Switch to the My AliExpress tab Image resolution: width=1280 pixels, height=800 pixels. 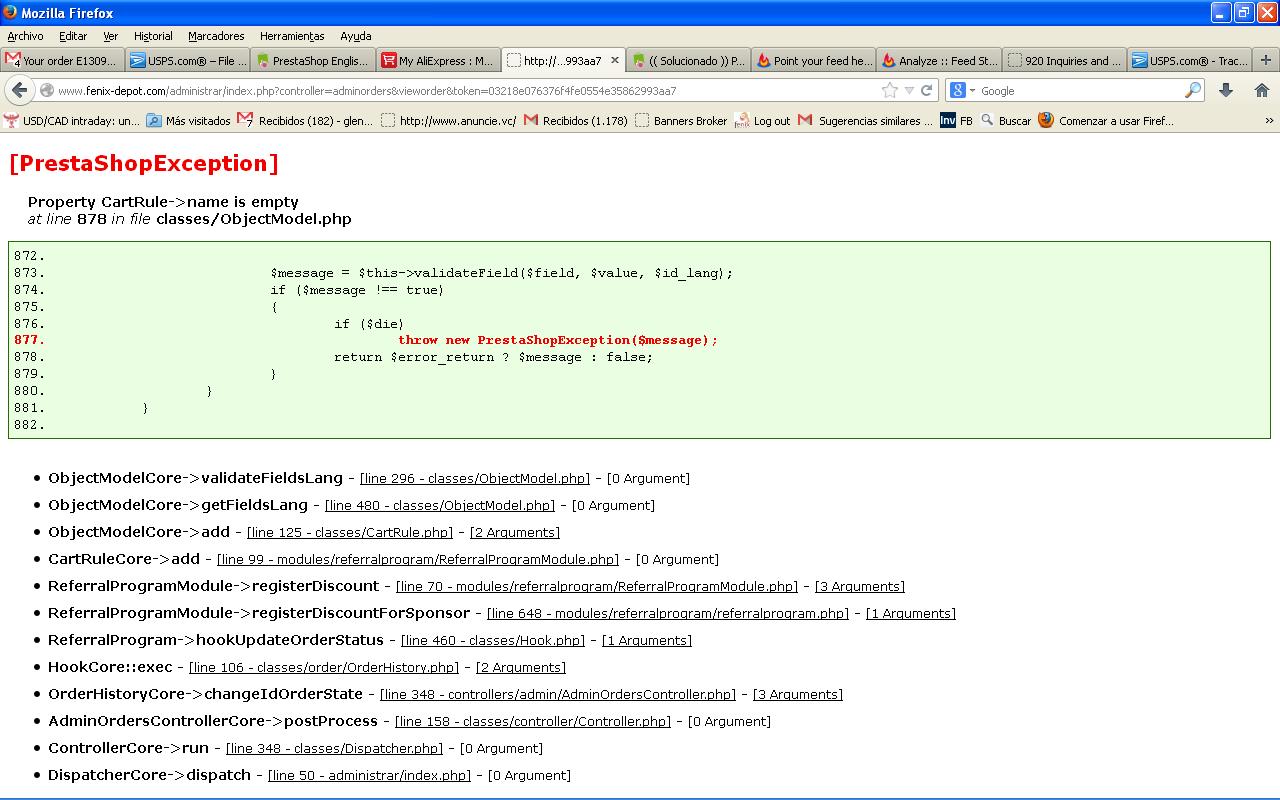point(439,60)
